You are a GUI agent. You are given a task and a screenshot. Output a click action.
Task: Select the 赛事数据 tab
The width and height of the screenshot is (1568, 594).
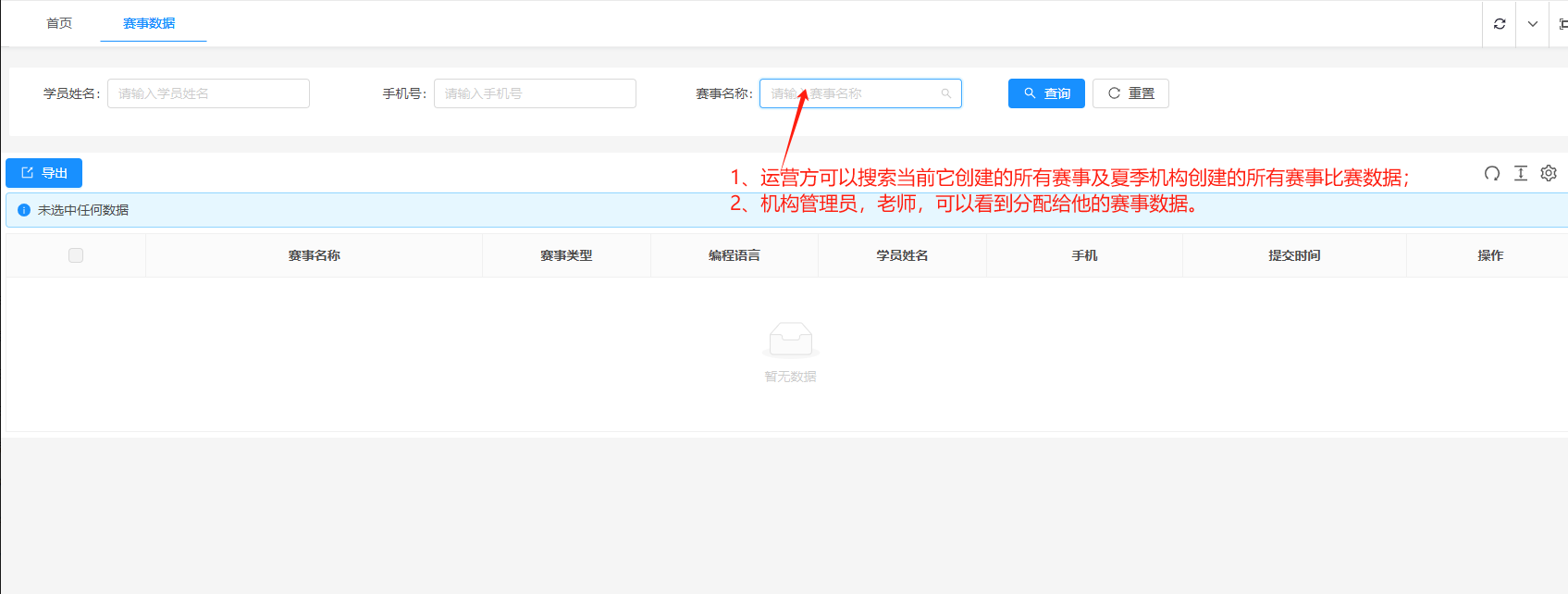[x=149, y=23]
